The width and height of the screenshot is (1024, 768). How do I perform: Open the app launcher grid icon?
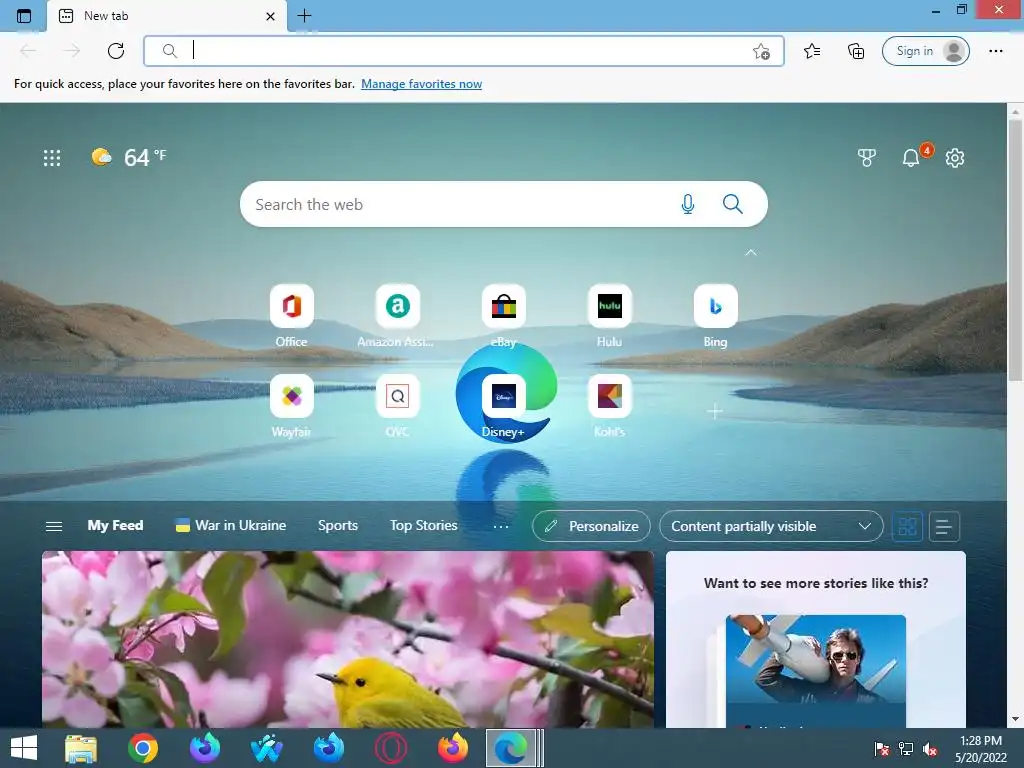tap(52, 157)
